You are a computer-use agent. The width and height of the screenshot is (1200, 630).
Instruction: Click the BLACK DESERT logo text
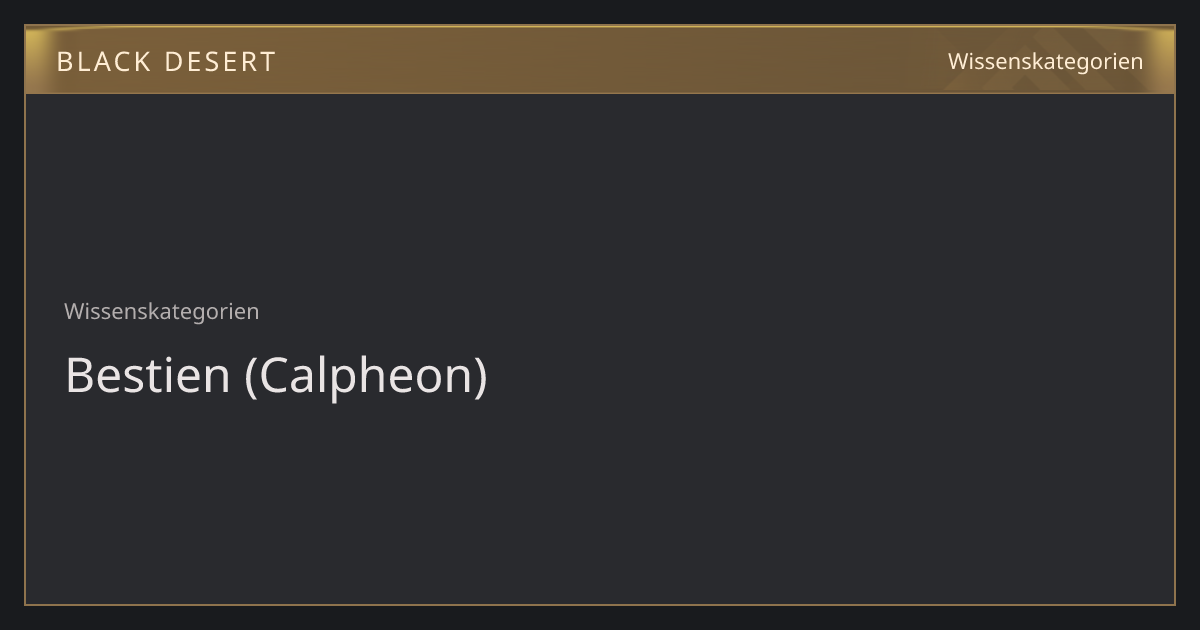pyautogui.click(x=166, y=62)
